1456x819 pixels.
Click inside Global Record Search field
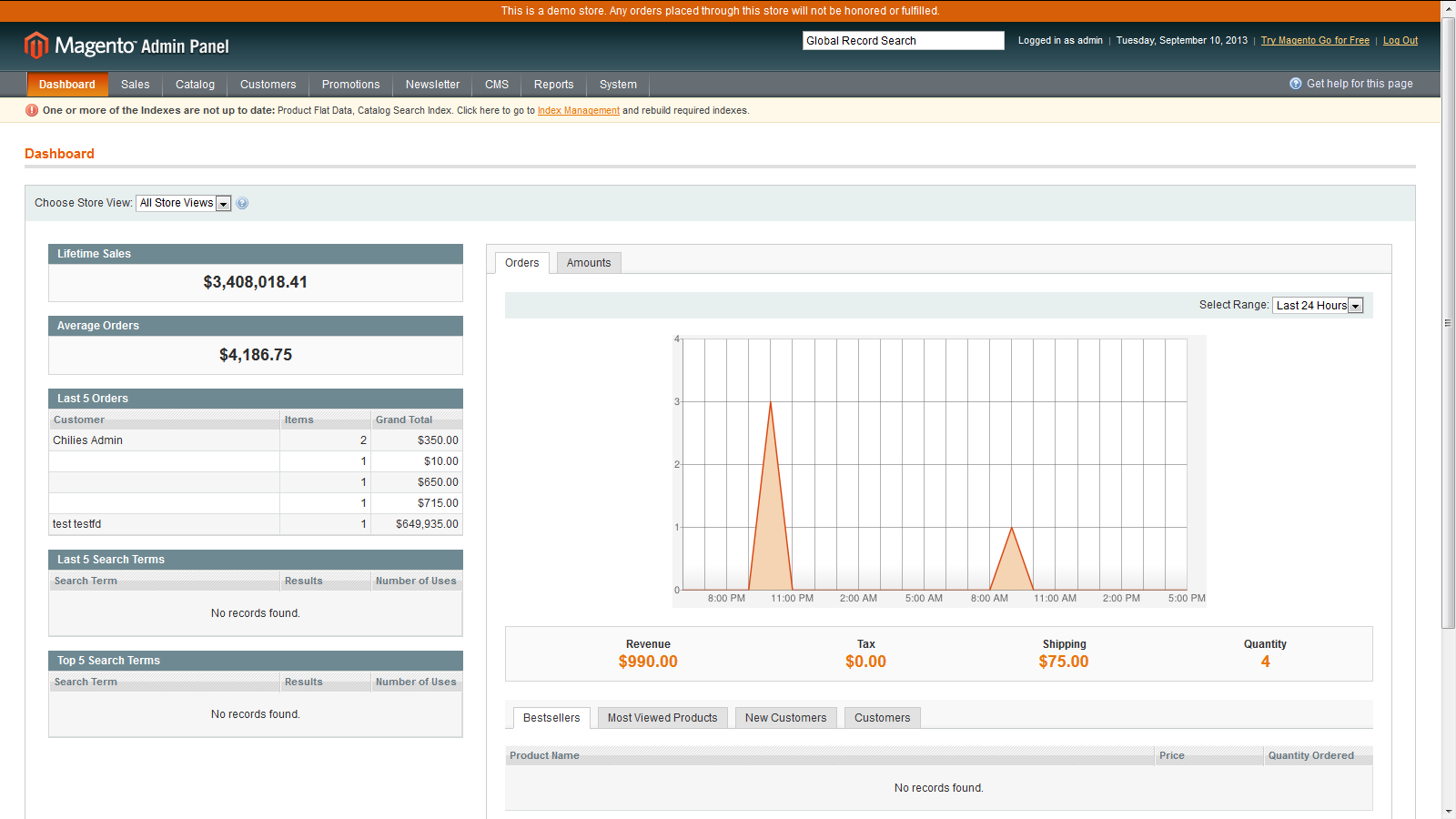(x=902, y=40)
